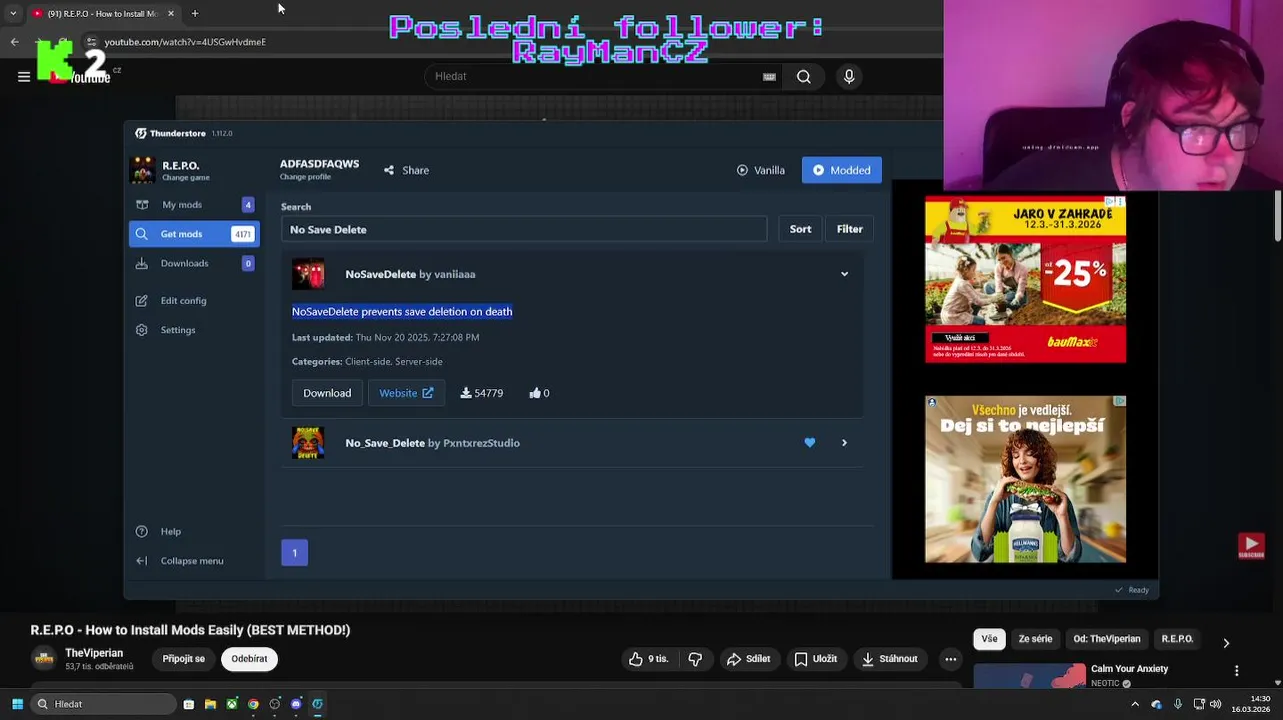This screenshot has width=1283, height=720.
Task: Open TheViperian channel avatar
Action: [43, 658]
